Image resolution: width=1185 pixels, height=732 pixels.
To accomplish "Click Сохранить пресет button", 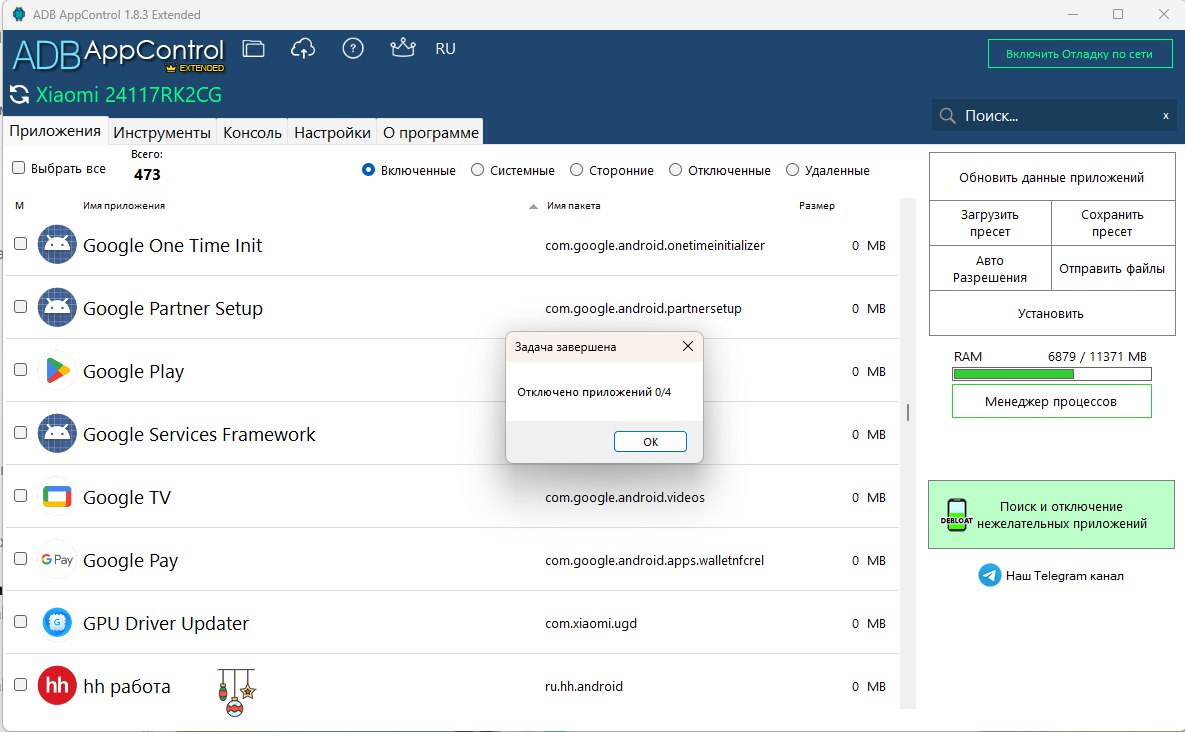I will (1112, 223).
